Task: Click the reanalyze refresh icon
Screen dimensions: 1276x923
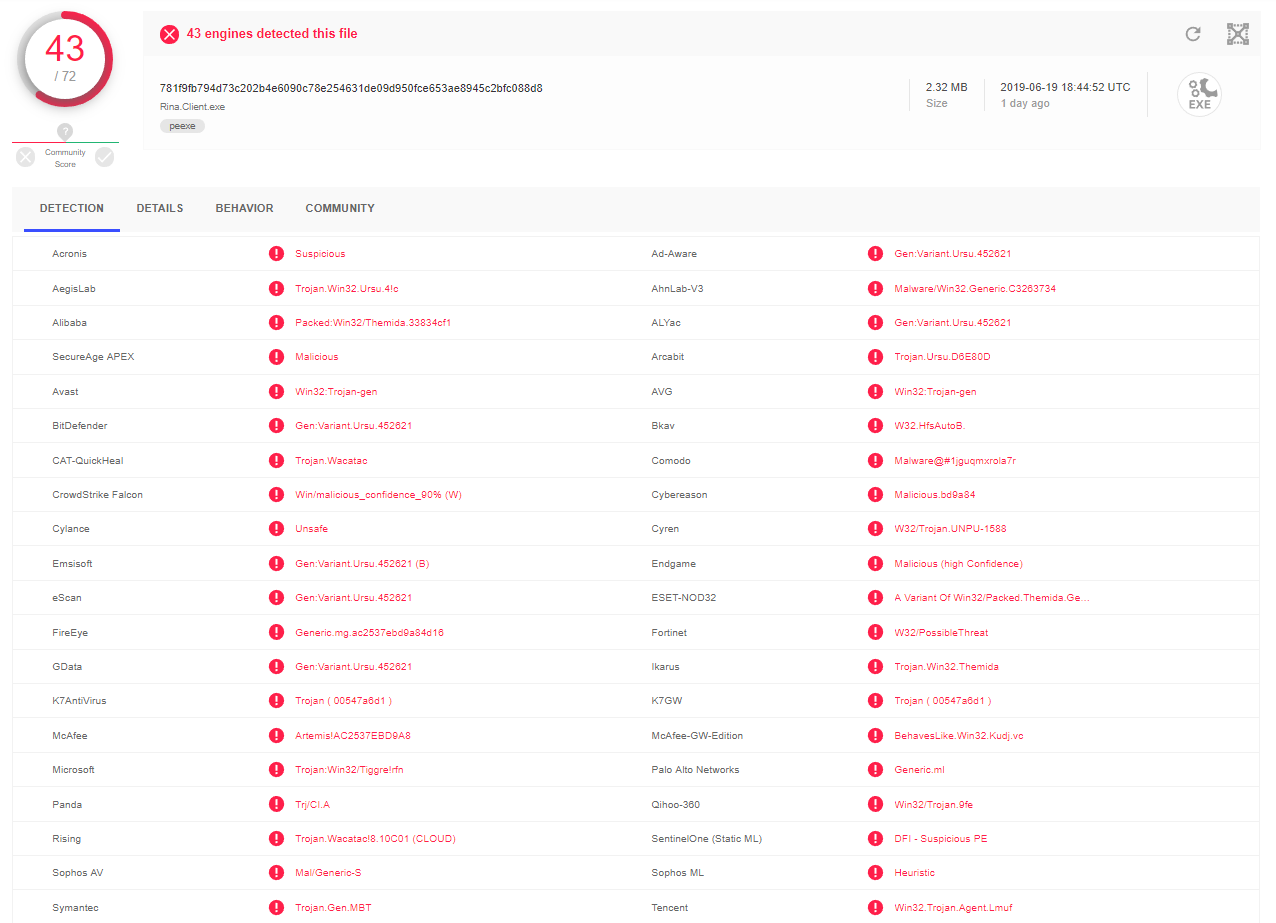Action: pos(1192,34)
